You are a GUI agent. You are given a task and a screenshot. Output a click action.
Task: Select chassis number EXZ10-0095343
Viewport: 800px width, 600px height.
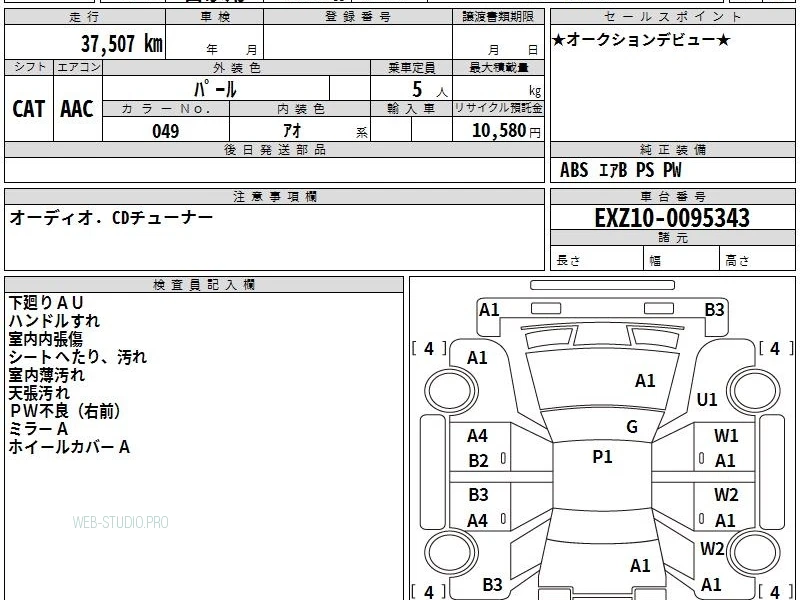click(x=672, y=218)
